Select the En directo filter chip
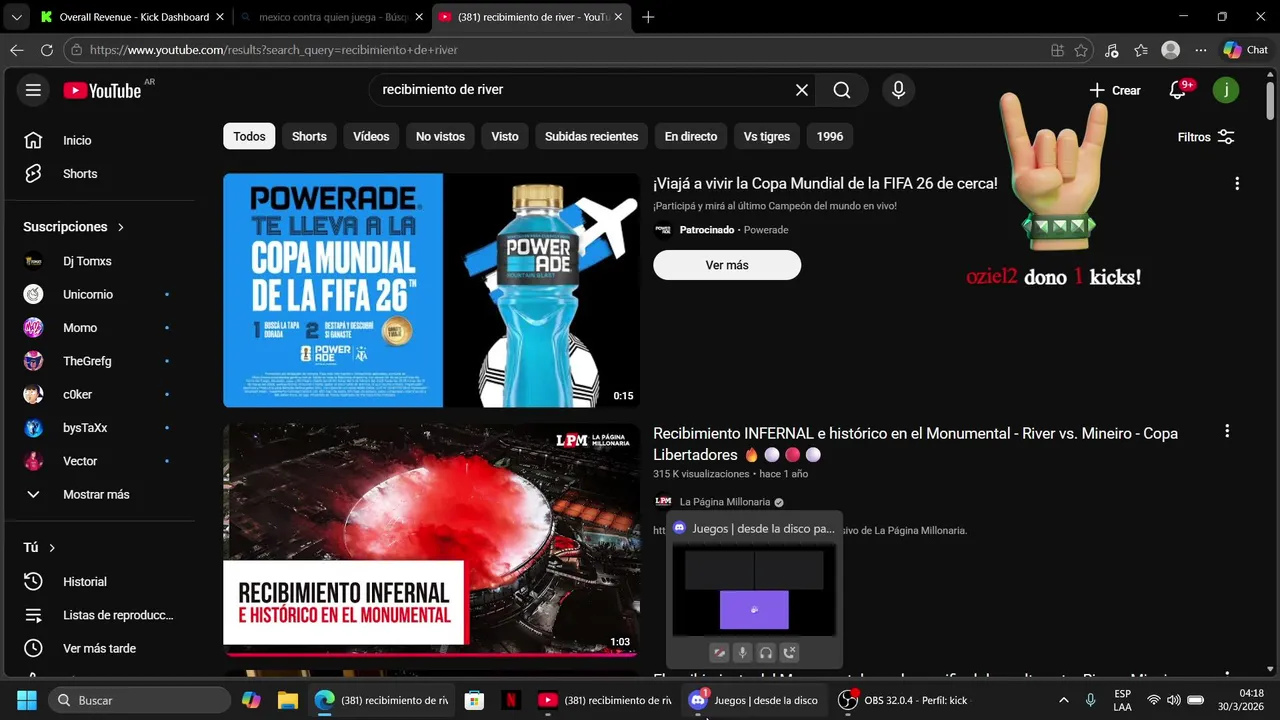Viewport: 1280px width, 720px height. click(x=691, y=136)
